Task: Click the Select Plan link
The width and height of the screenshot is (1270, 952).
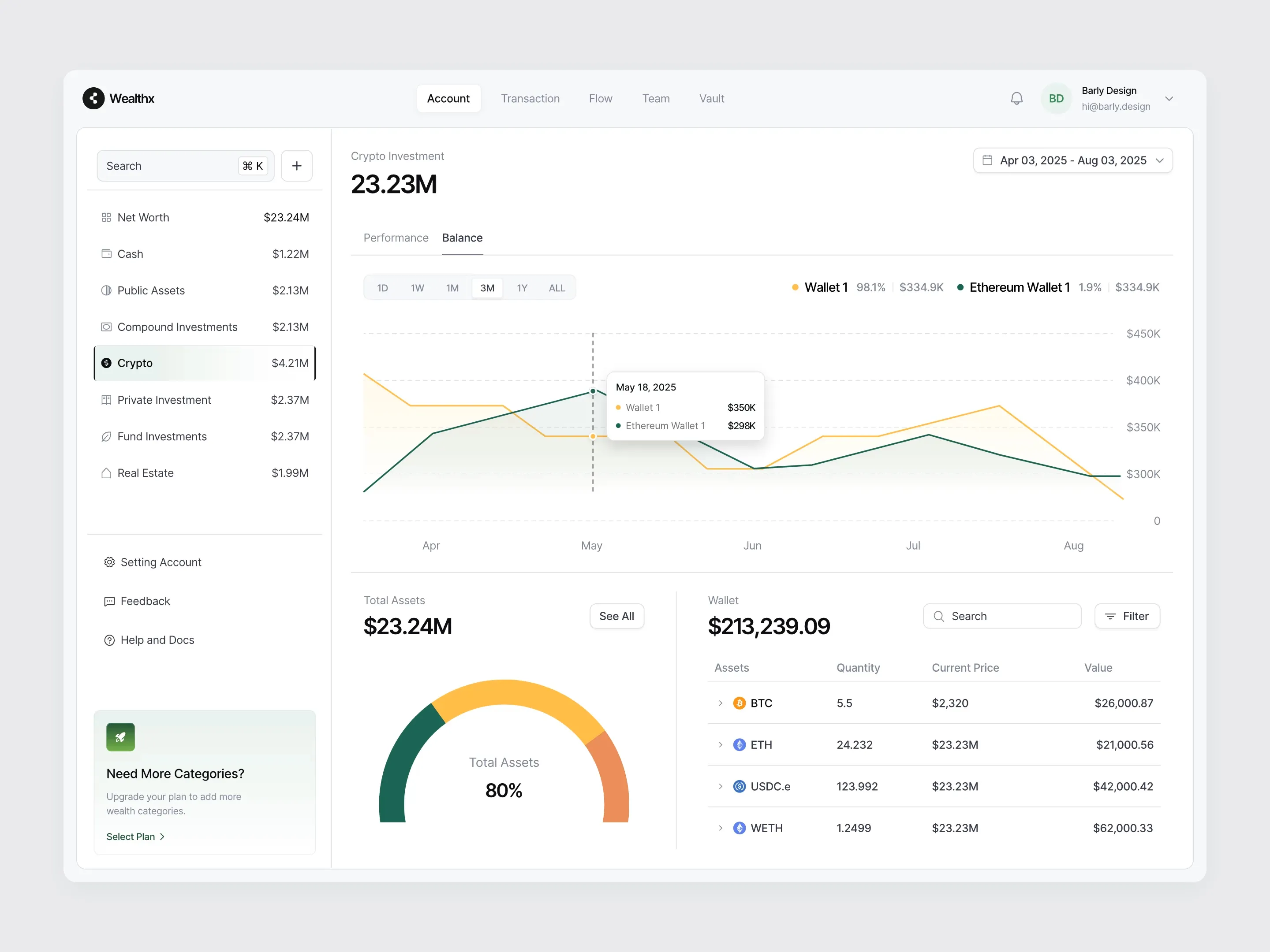Action: (135, 837)
